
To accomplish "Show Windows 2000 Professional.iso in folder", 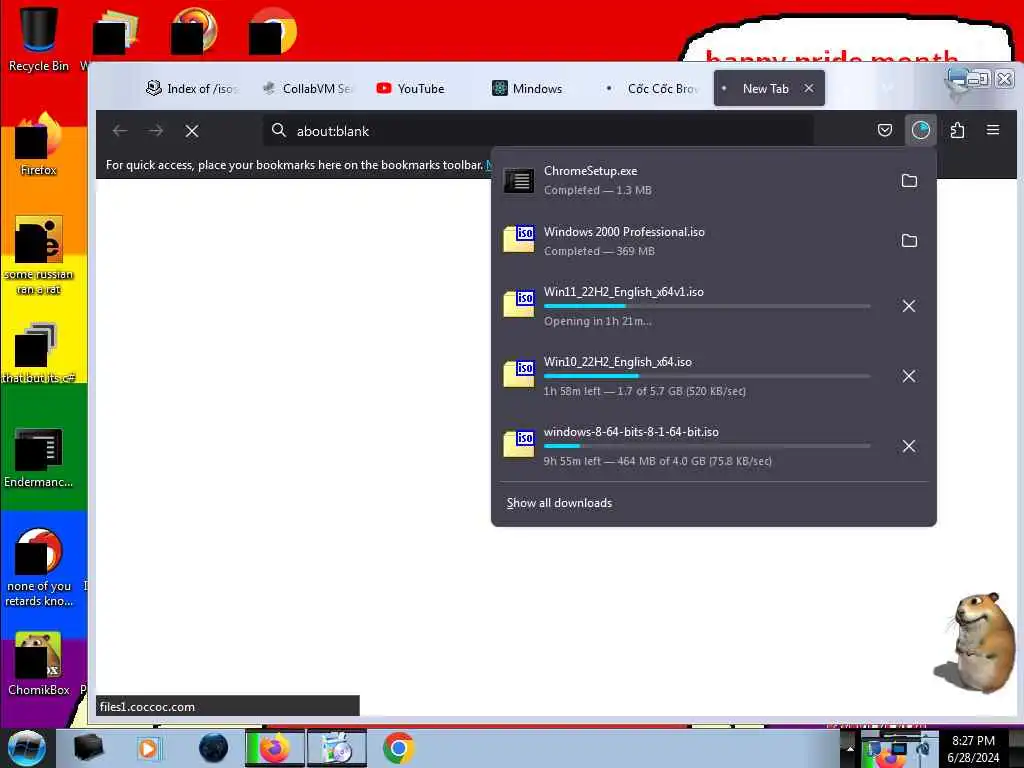I will tap(909, 240).
